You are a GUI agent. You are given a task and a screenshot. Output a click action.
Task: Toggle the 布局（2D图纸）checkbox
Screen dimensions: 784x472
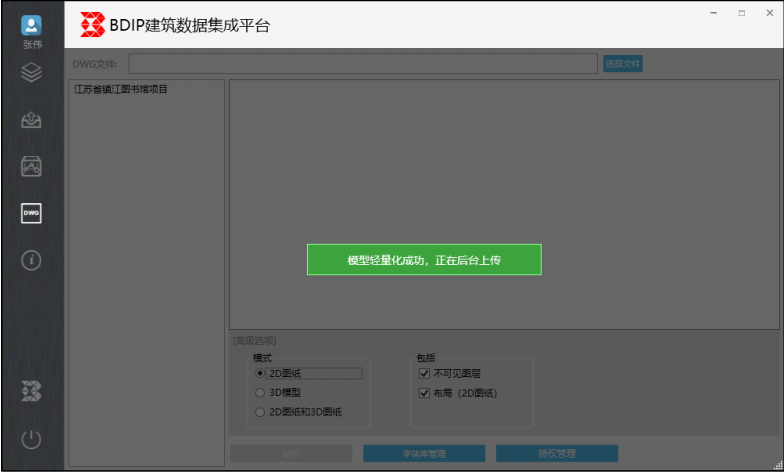[x=424, y=392]
